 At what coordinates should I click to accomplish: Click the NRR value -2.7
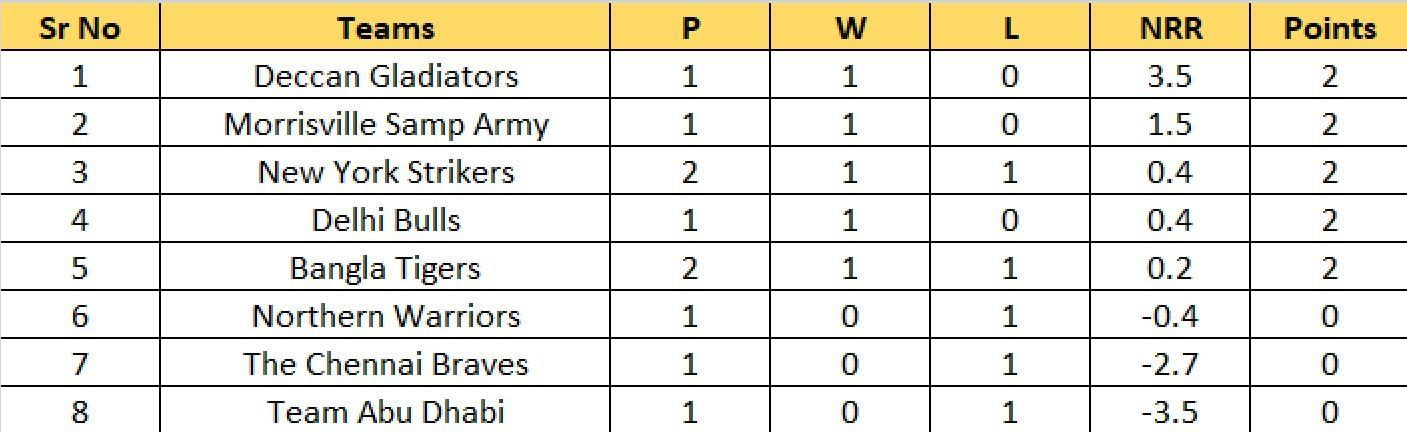point(1170,364)
